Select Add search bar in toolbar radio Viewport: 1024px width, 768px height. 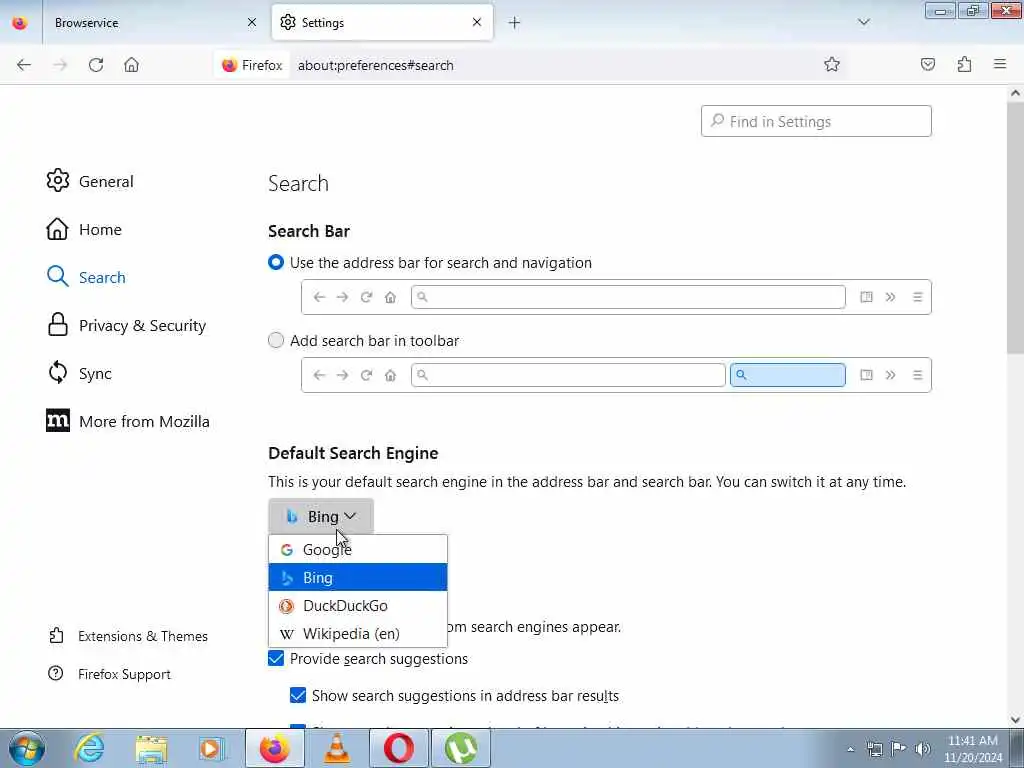[x=276, y=340]
